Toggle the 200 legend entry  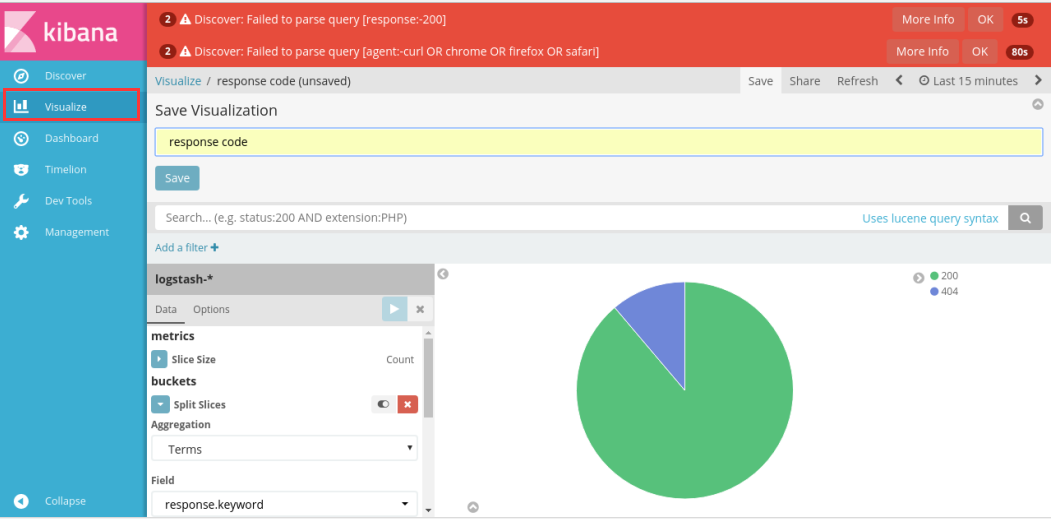click(943, 276)
